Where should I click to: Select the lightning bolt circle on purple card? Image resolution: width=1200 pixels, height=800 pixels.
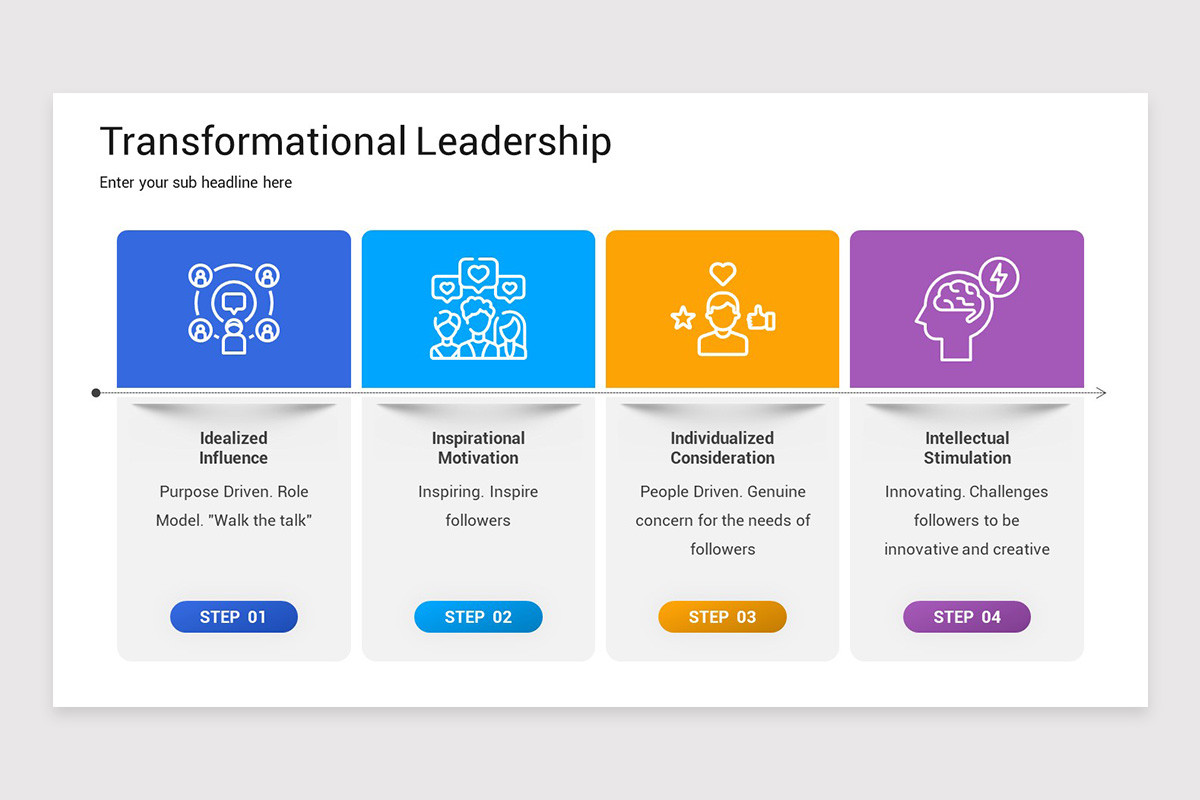click(x=998, y=276)
